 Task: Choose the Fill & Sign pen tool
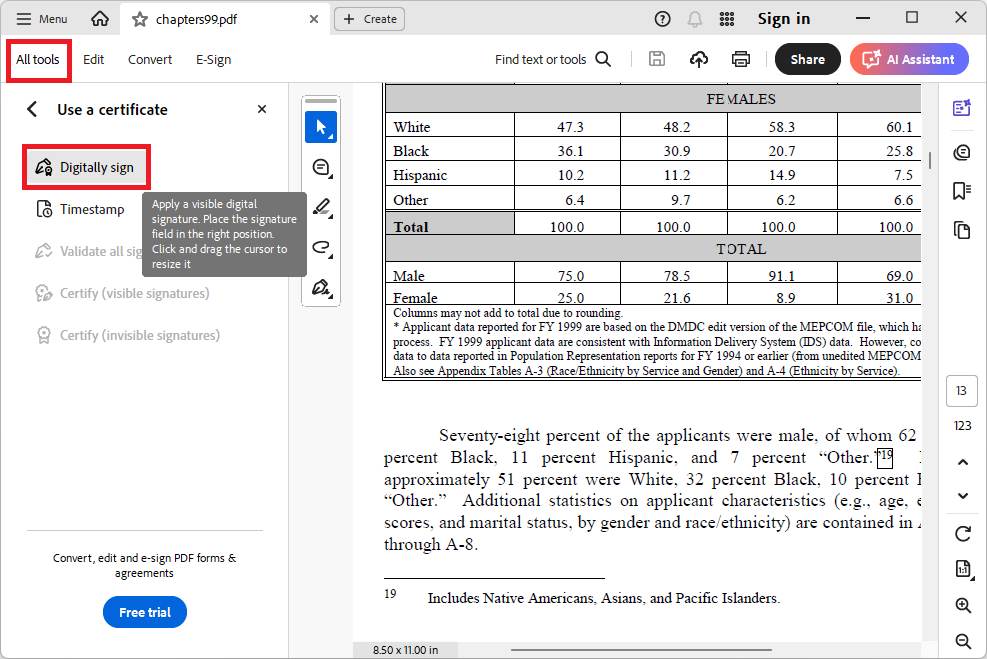click(x=320, y=288)
